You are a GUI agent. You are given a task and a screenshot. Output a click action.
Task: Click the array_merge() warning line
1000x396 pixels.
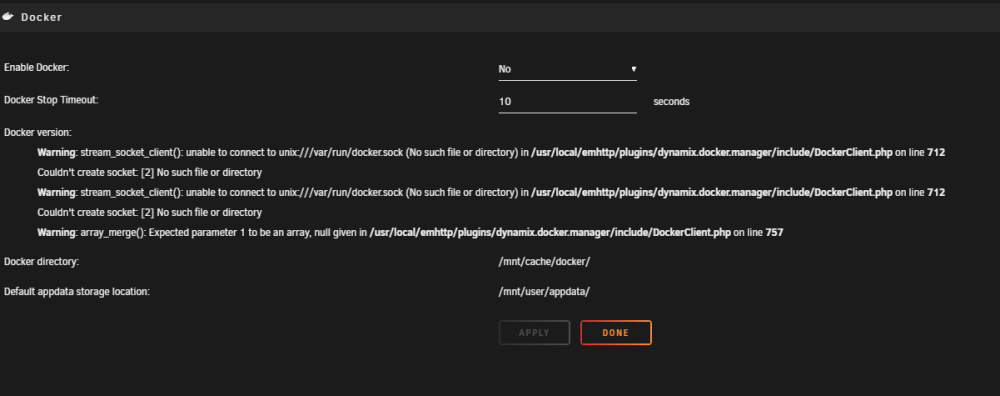tap(410, 233)
